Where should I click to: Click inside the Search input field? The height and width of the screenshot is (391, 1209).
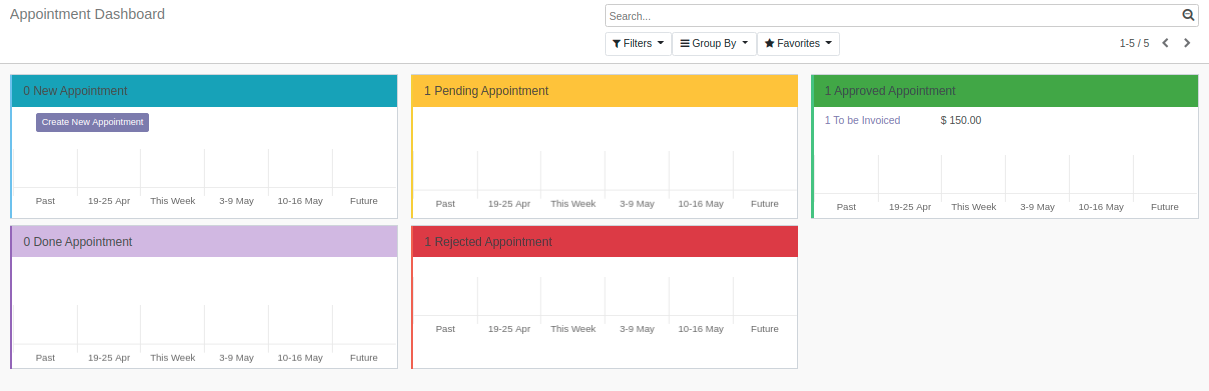pyautogui.click(x=894, y=15)
